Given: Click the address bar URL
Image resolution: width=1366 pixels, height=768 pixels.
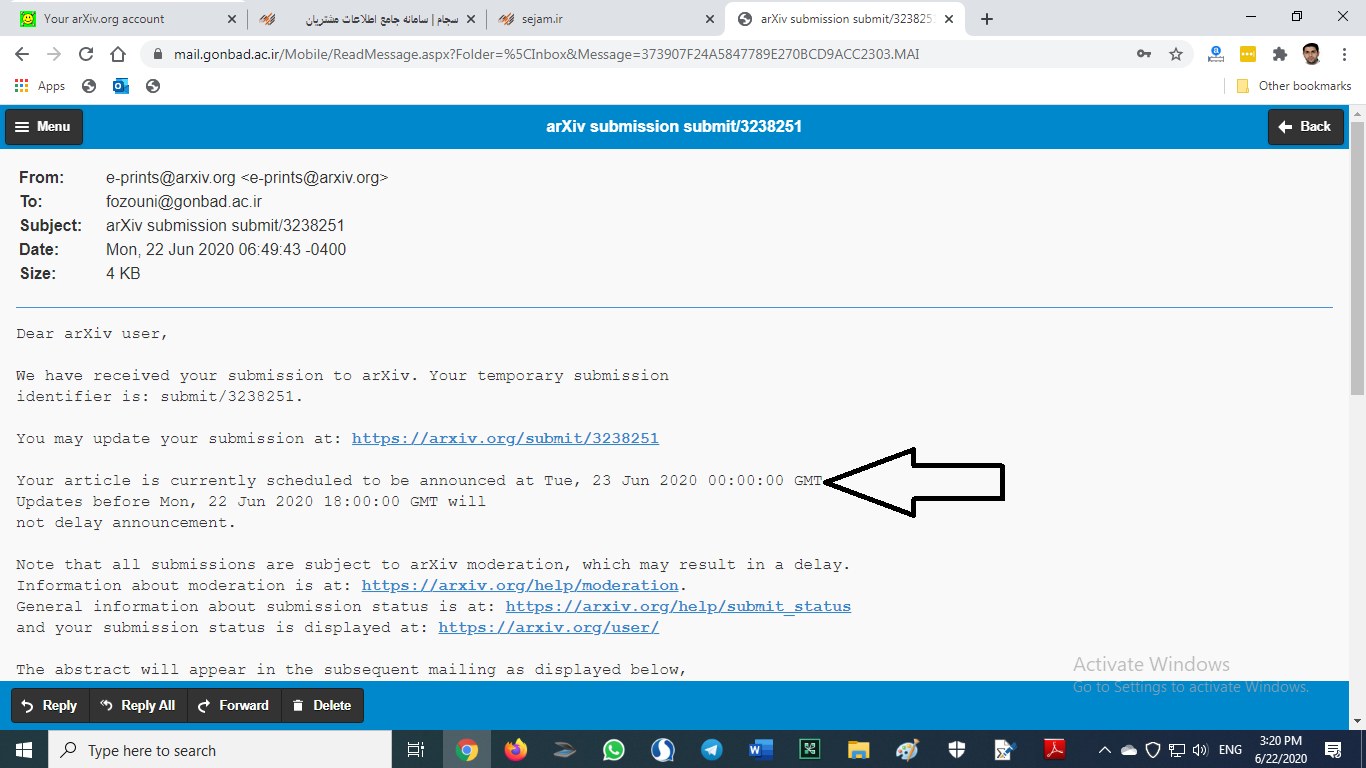Looking at the screenshot, I should click(546, 54).
